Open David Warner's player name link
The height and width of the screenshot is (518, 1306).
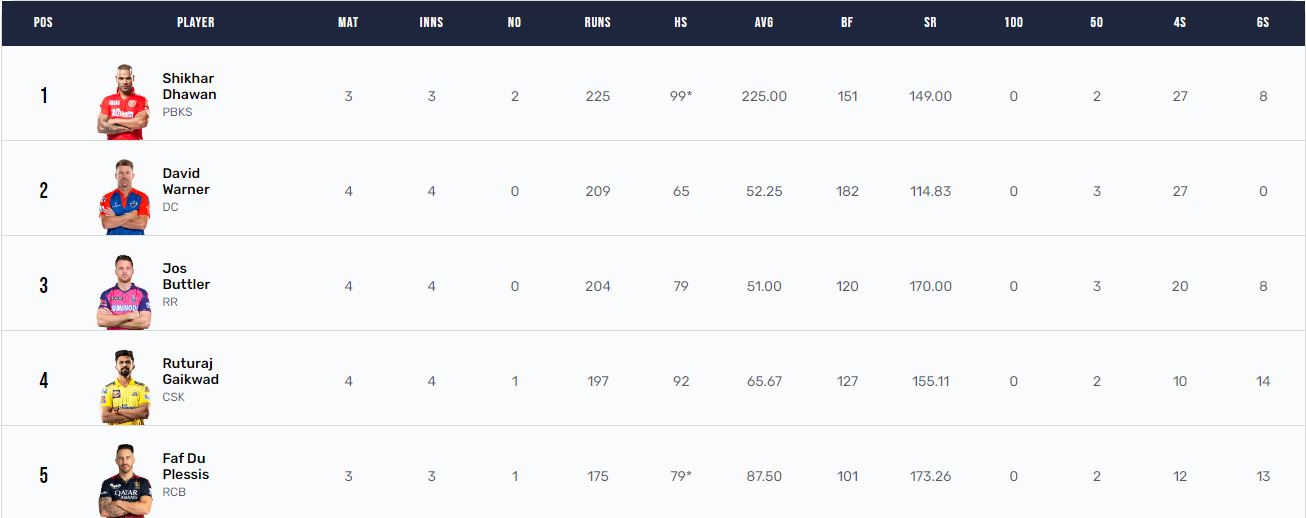click(186, 181)
